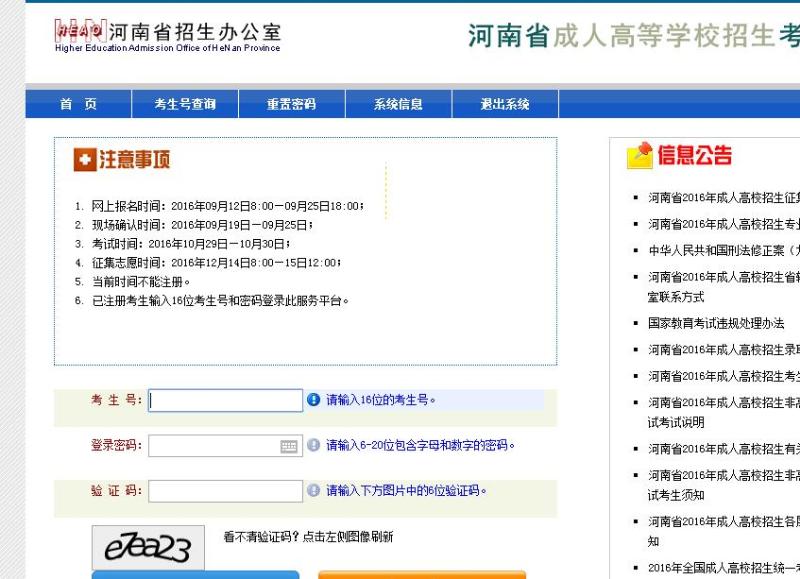This screenshot has width=800, height=579.
Task: Click the info icon next to 验证码 hint
Action: (x=313, y=491)
